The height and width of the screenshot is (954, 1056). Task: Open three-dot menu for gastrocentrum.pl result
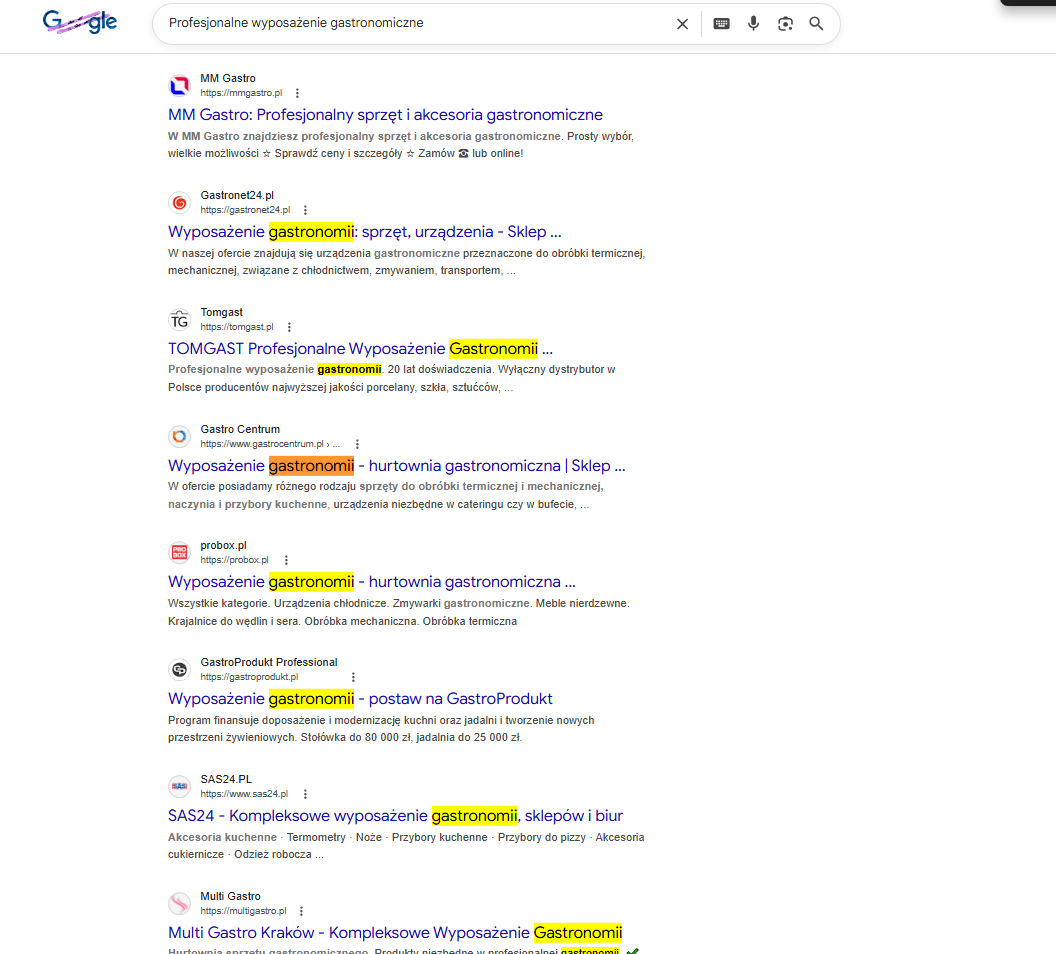pyautogui.click(x=357, y=444)
